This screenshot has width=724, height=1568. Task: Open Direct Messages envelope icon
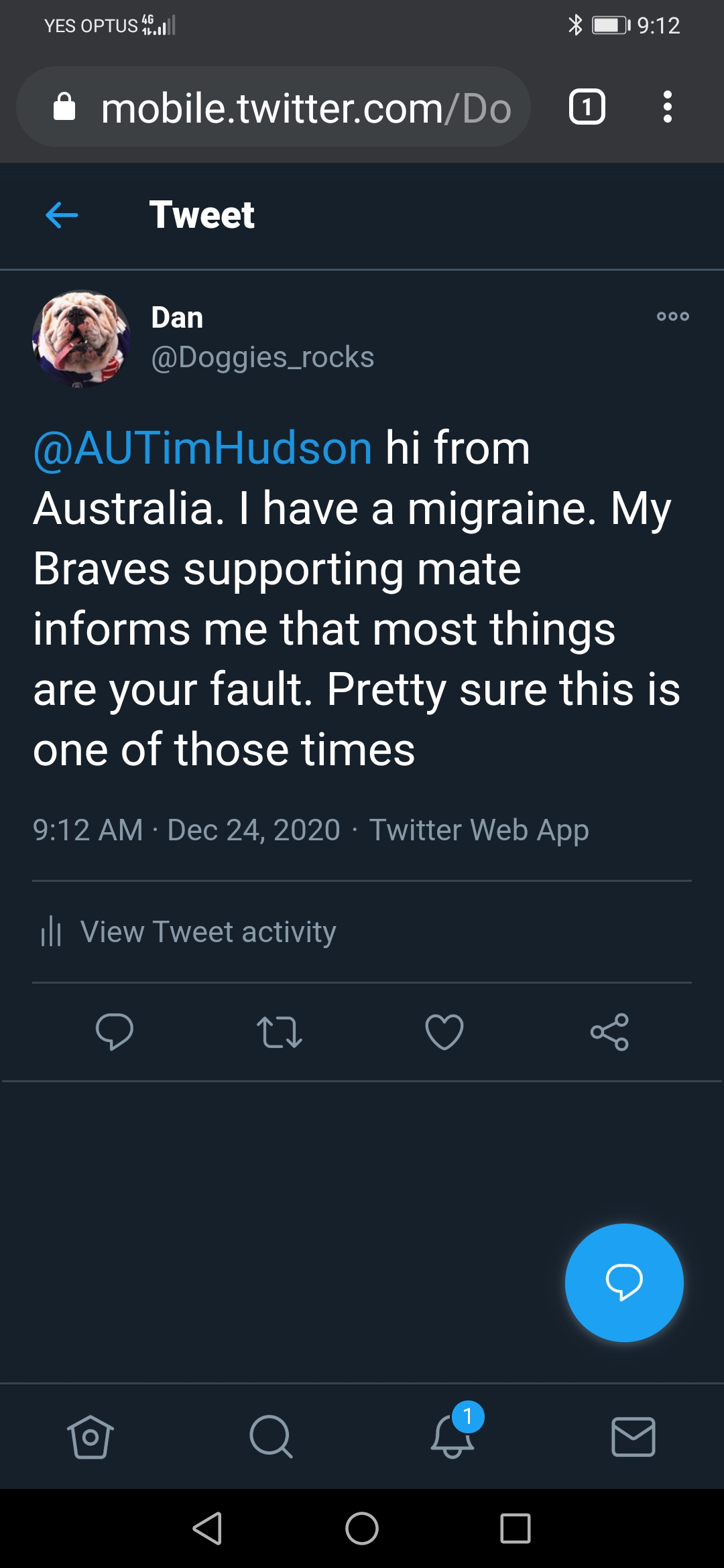[633, 1437]
